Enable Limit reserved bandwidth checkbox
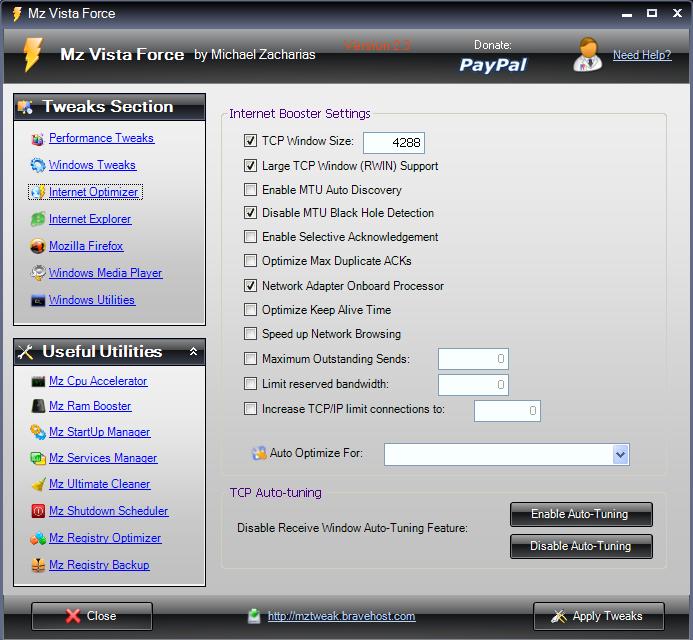693x640 pixels. (251, 384)
